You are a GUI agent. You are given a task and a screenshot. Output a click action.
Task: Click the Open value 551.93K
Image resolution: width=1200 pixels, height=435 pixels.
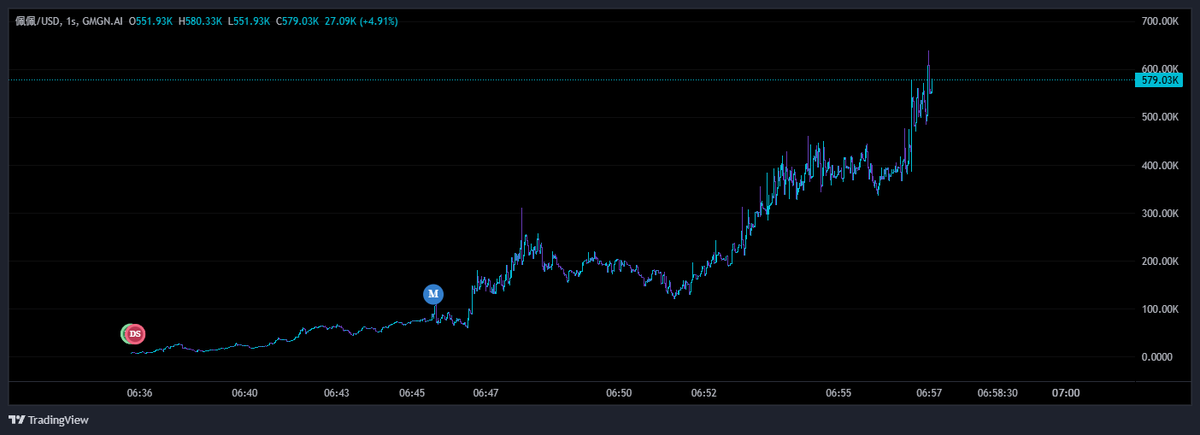pyautogui.click(x=152, y=21)
